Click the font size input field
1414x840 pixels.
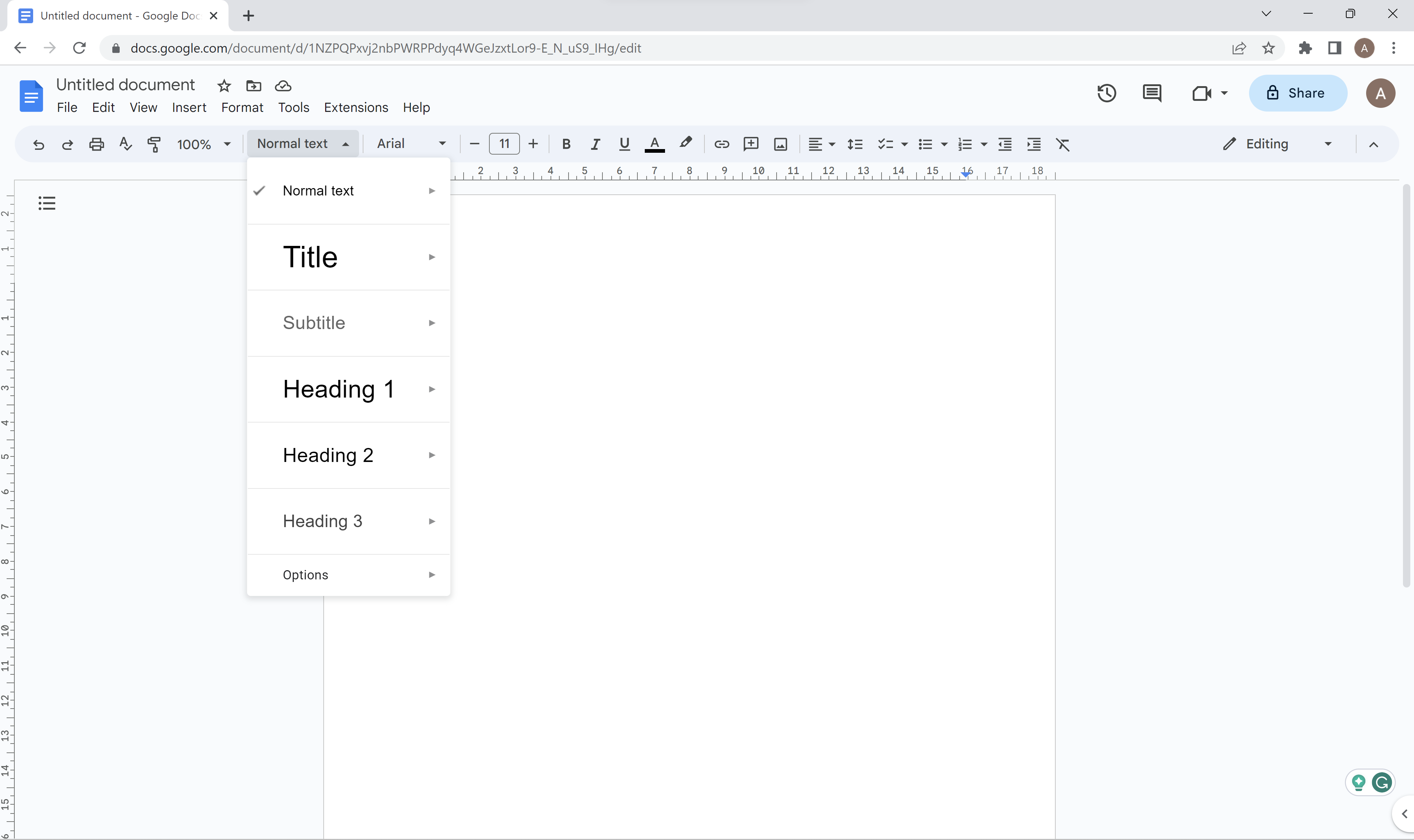click(x=503, y=144)
